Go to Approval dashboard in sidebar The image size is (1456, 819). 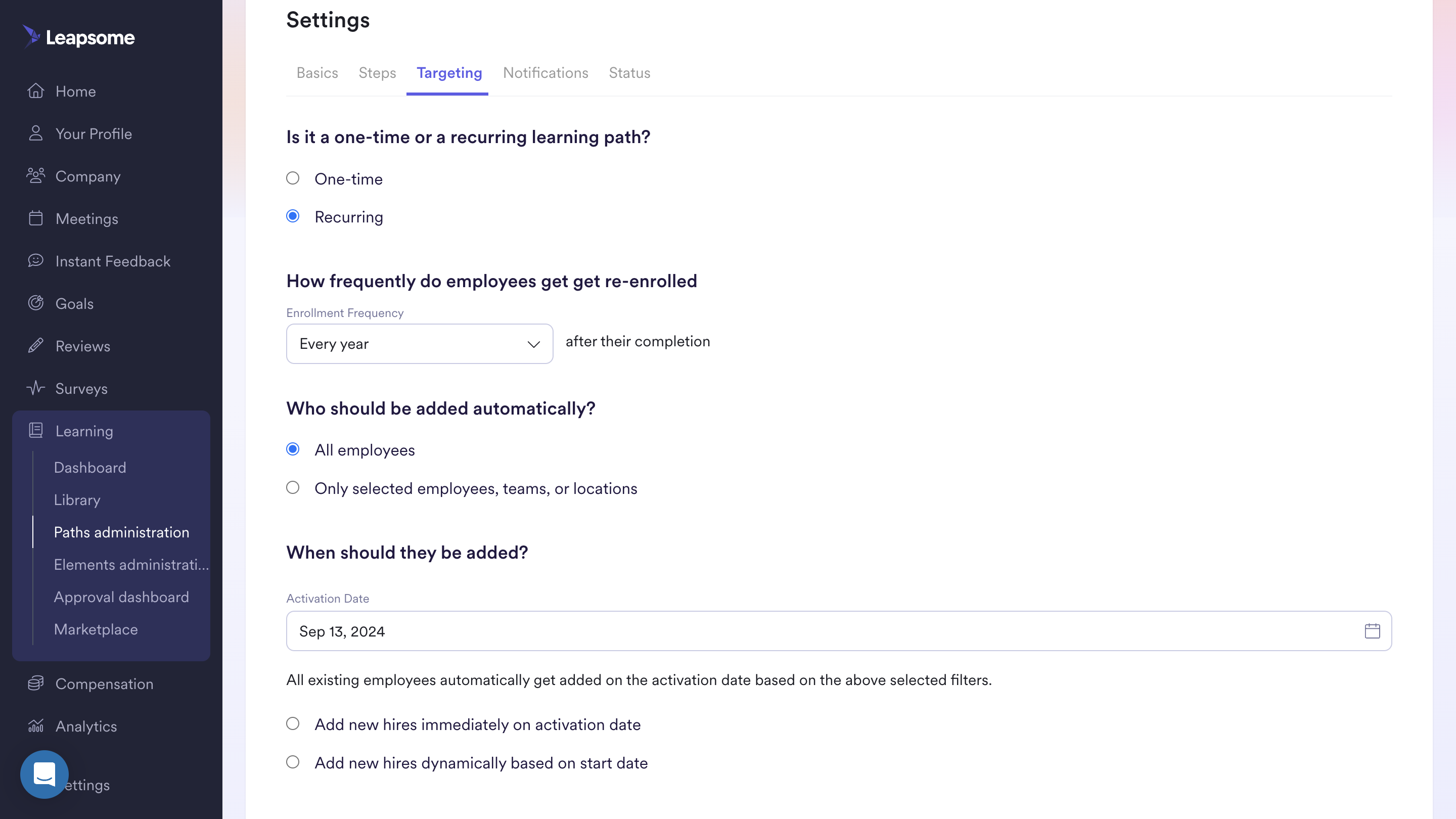point(121,597)
